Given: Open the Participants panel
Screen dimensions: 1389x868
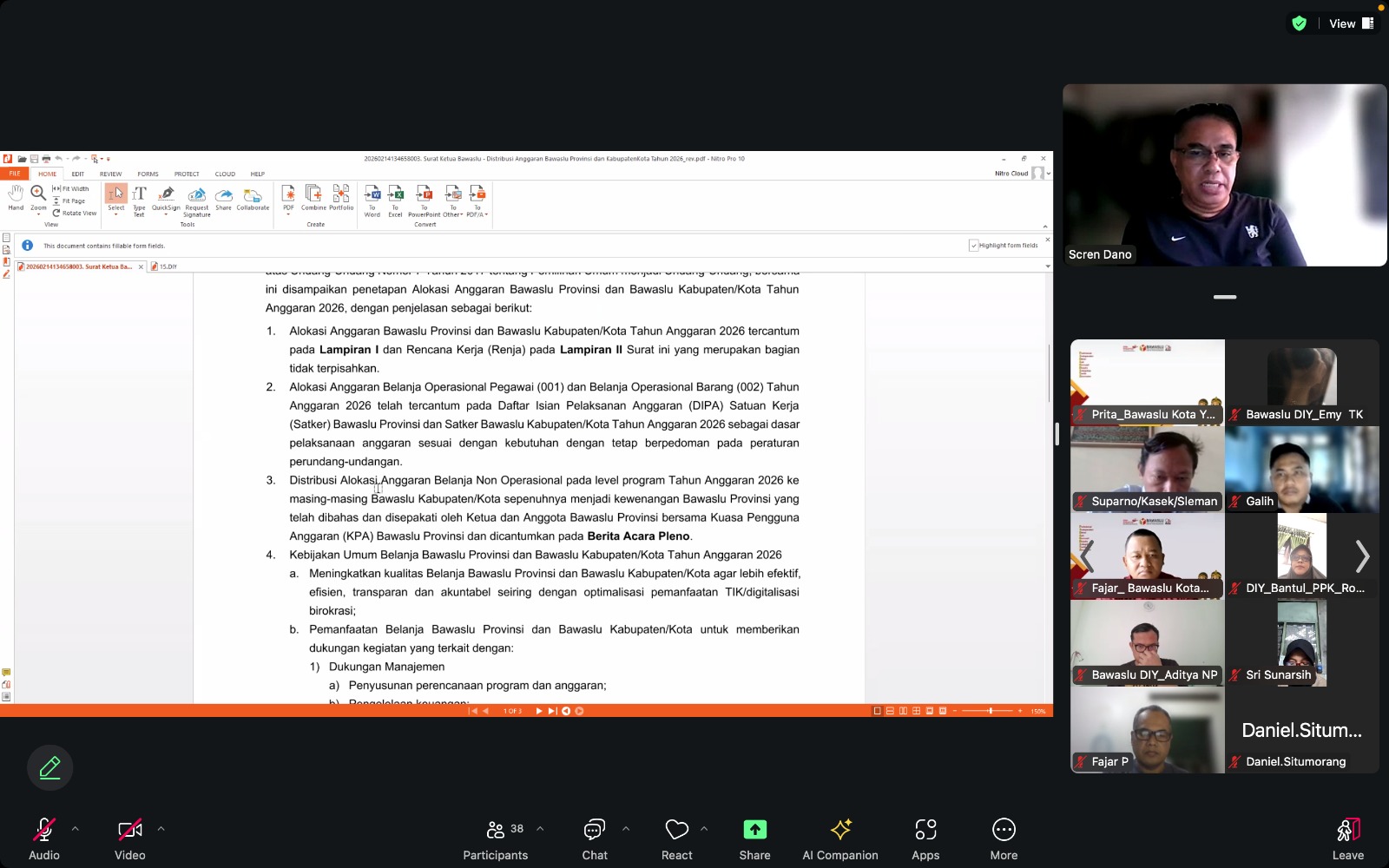Looking at the screenshot, I should (496, 839).
